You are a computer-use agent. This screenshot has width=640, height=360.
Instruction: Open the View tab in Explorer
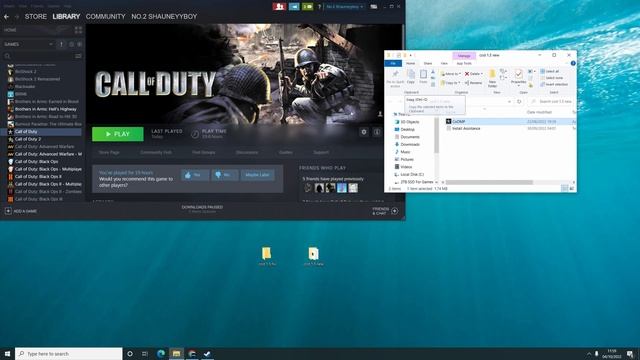click(444, 63)
